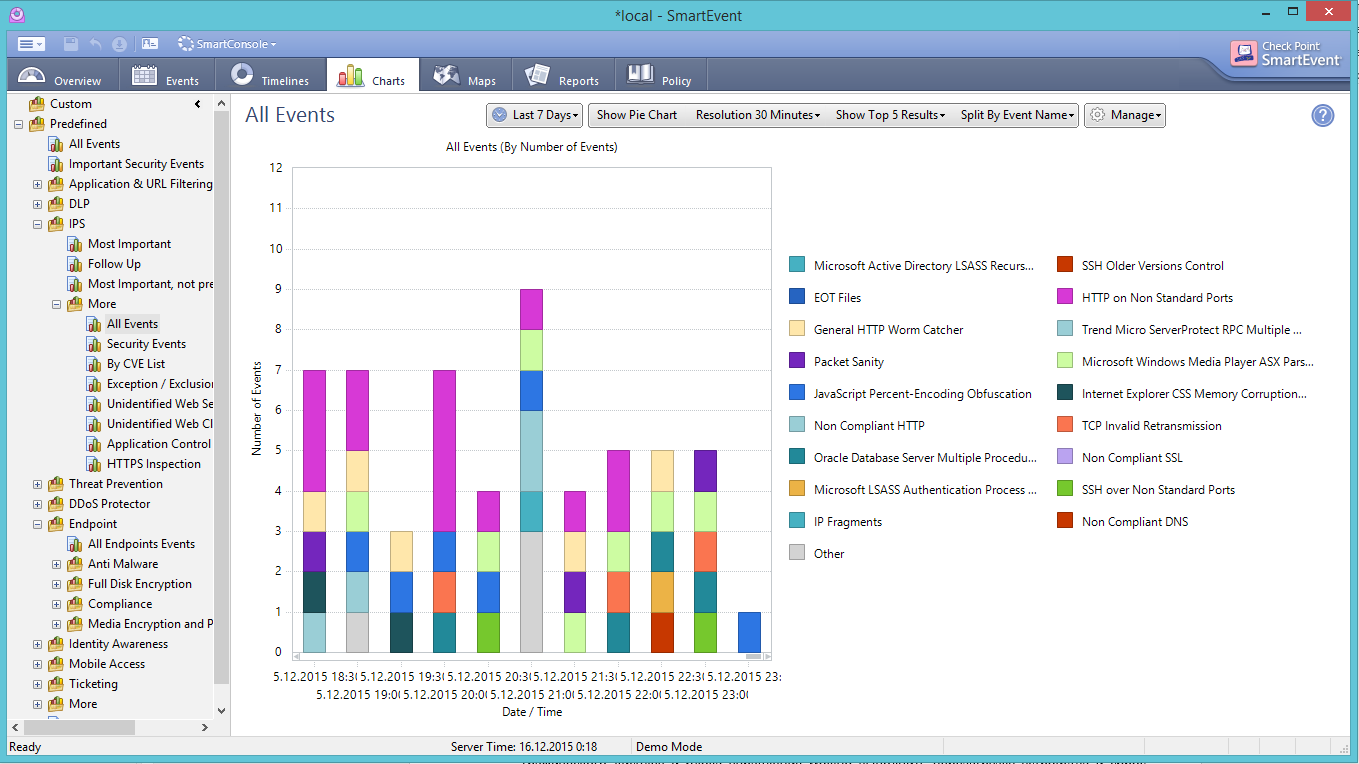Open the Manage menu button
The height and width of the screenshot is (764, 1359).
1125,115
